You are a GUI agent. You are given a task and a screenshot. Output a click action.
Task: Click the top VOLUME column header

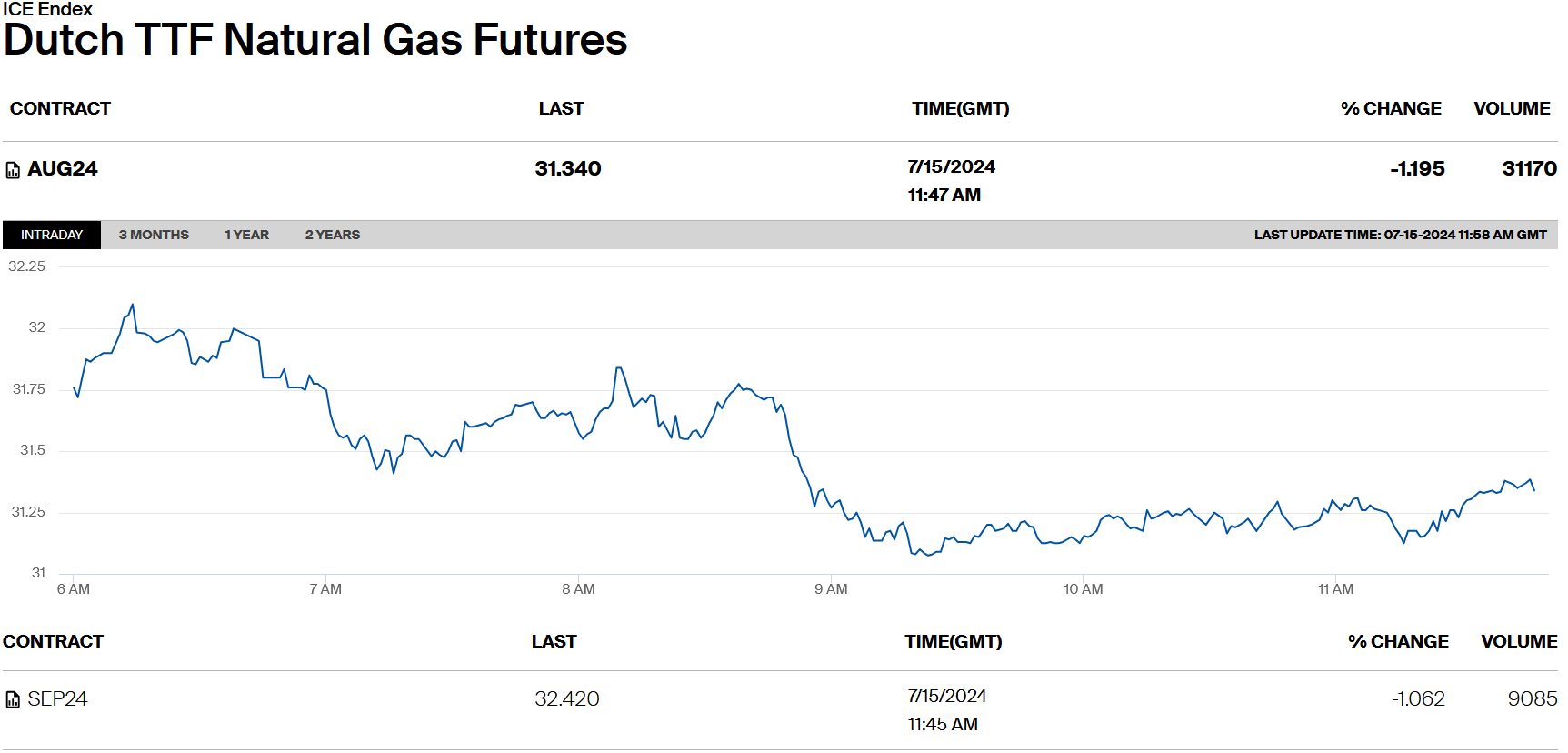point(1512,108)
